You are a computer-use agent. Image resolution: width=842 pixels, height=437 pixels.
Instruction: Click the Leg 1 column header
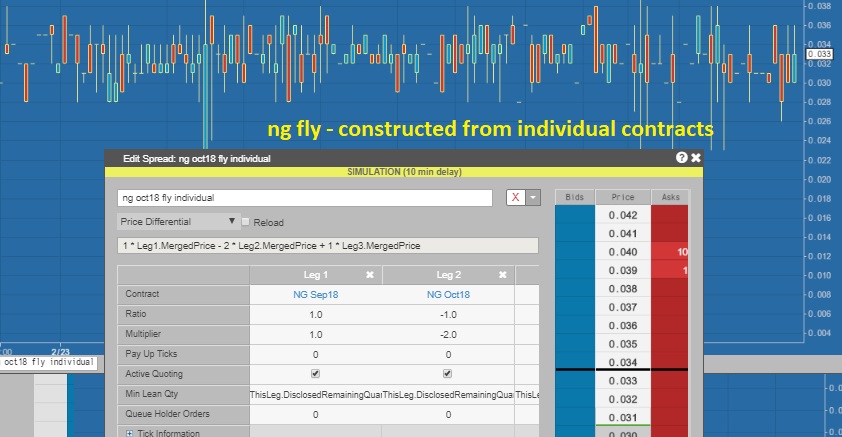click(315, 275)
